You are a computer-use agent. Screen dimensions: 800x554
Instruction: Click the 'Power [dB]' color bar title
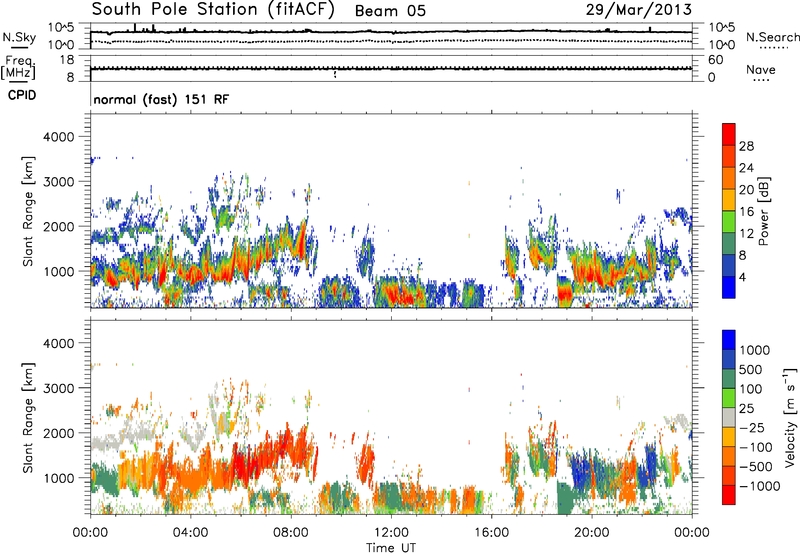click(764, 211)
